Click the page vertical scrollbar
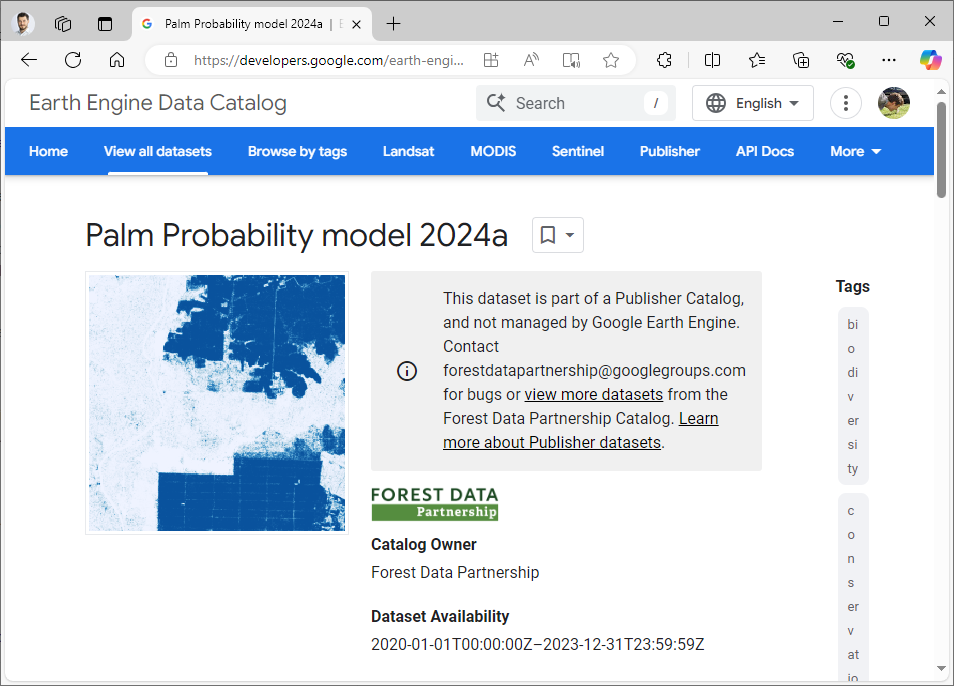 click(941, 150)
